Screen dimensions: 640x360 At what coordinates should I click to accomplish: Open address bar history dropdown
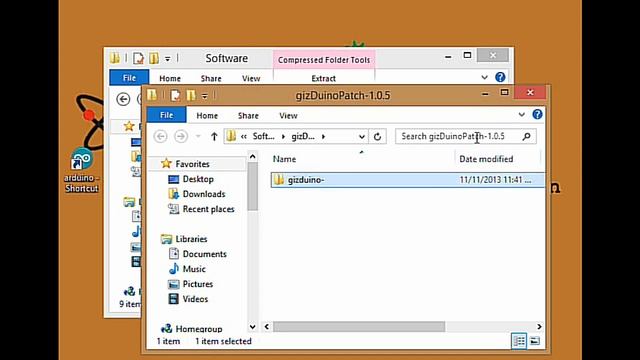[x=362, y=137]
